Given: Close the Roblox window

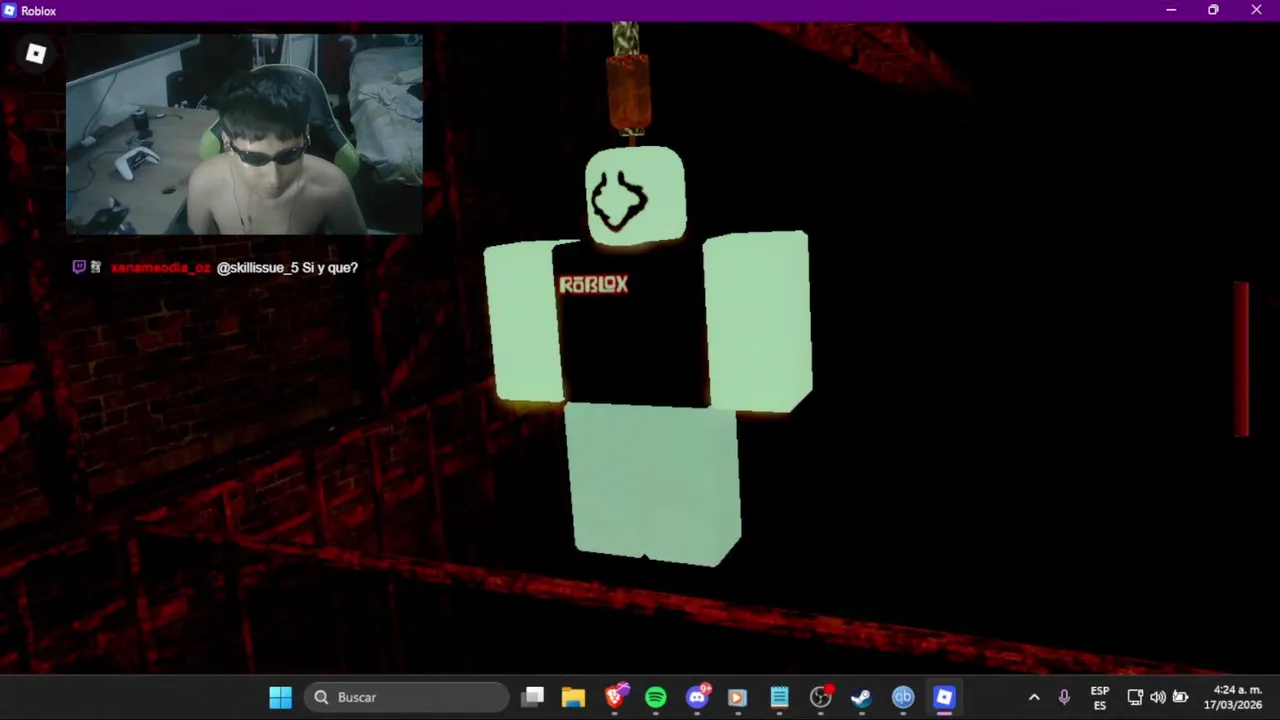Looking at the screenshot, I should pyautogui.click(x=1256, y=10).
